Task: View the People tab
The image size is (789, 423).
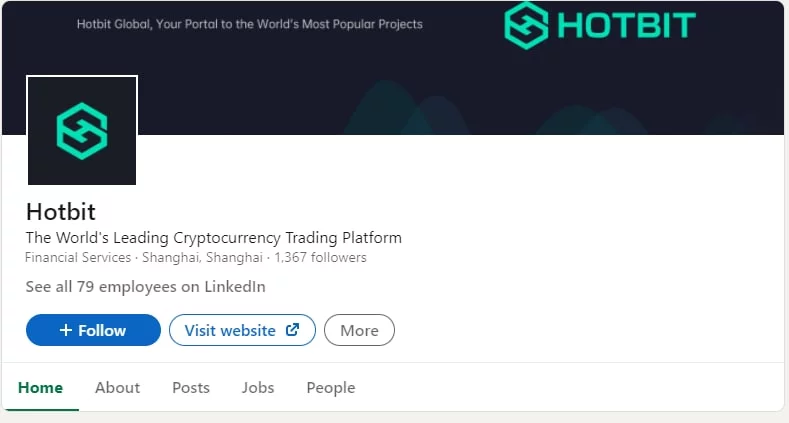Action: (330, 388)
